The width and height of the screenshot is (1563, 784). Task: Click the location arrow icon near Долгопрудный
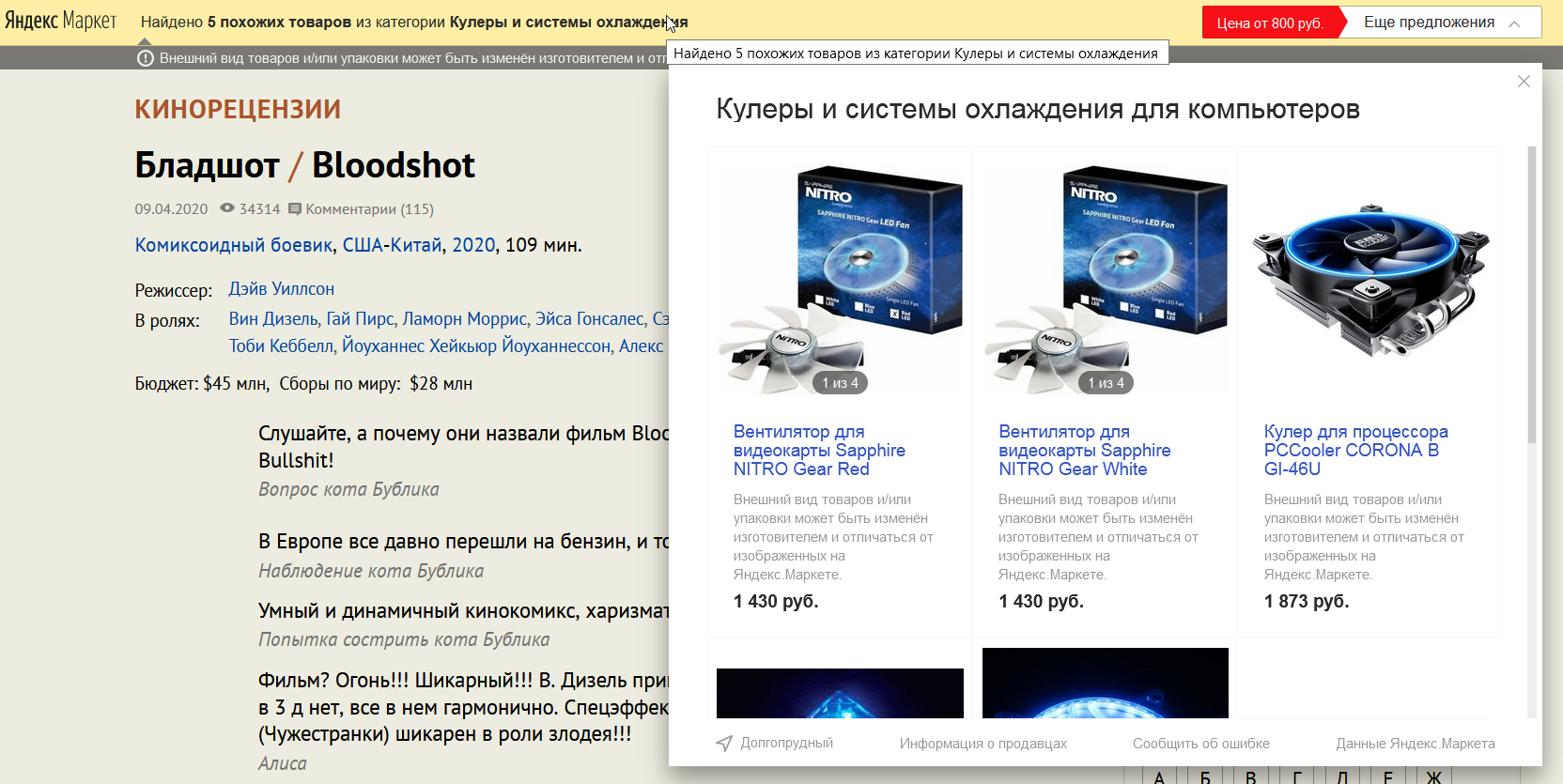coord(724,744)
